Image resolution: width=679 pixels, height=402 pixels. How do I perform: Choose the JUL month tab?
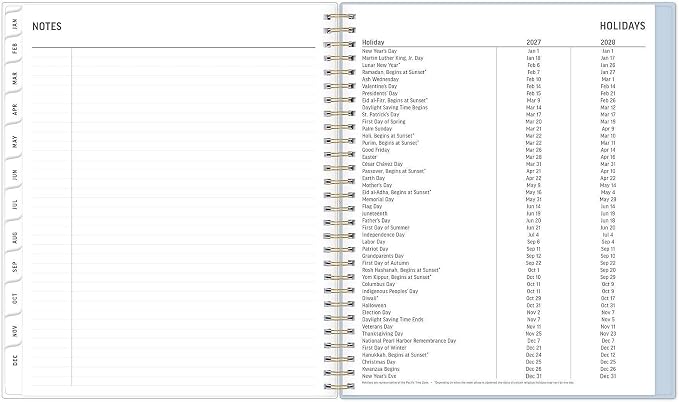click(14, 204)
